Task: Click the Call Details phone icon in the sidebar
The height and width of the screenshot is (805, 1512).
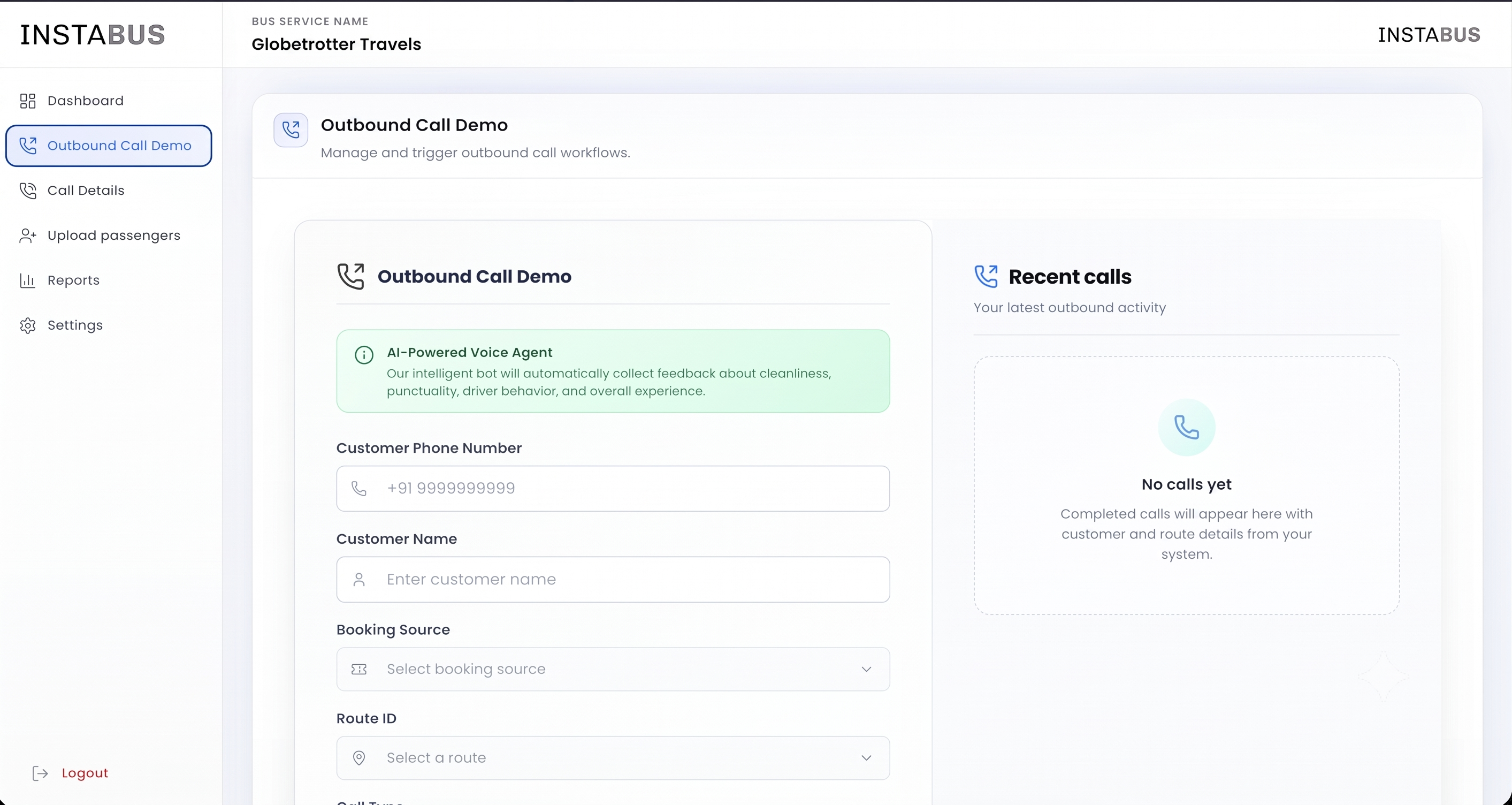Action: tap(28, 190)
